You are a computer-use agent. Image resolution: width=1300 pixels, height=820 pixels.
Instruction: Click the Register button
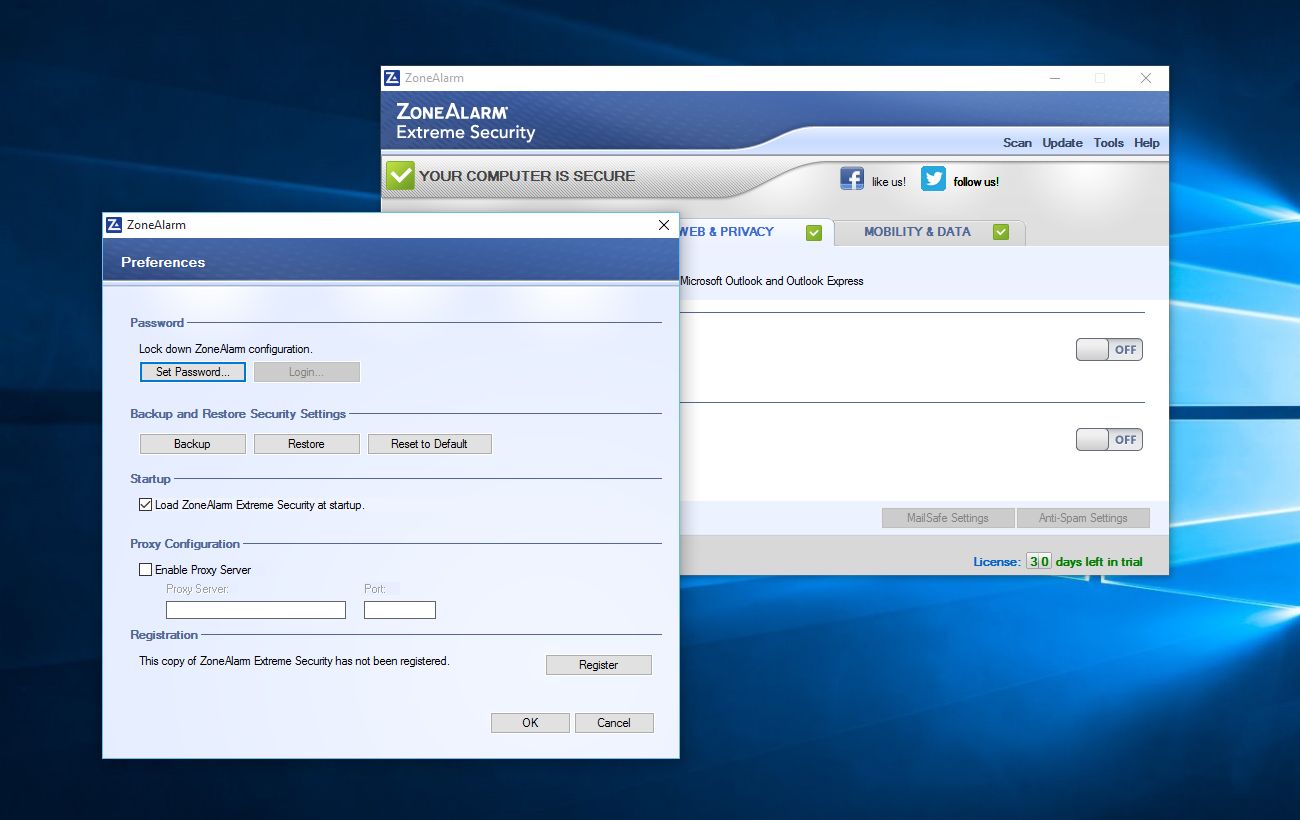(x=599, y=665)
